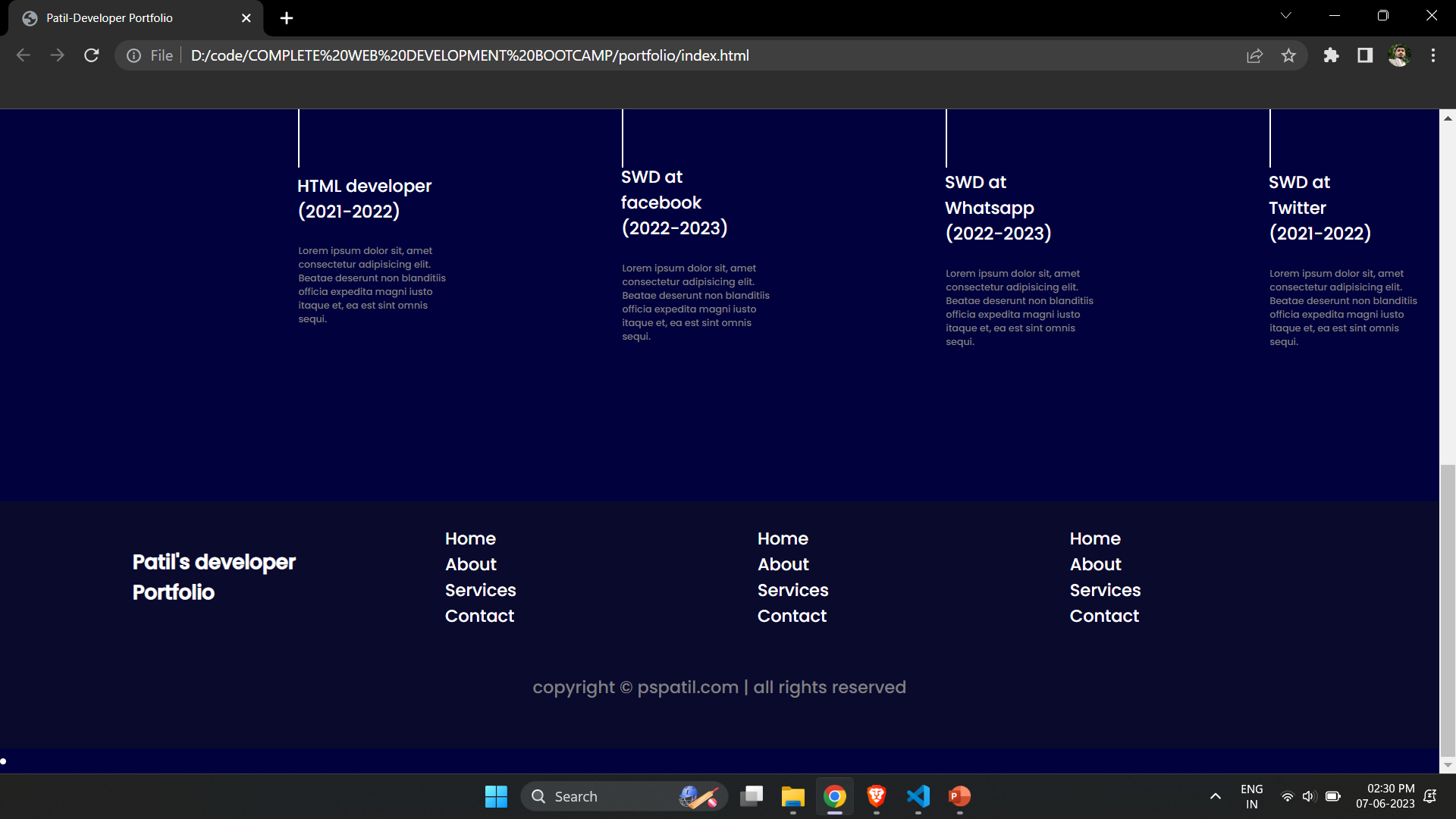1456x819 pixels.
Task: Bookmark page with star icon
Action: point(1288,55)
